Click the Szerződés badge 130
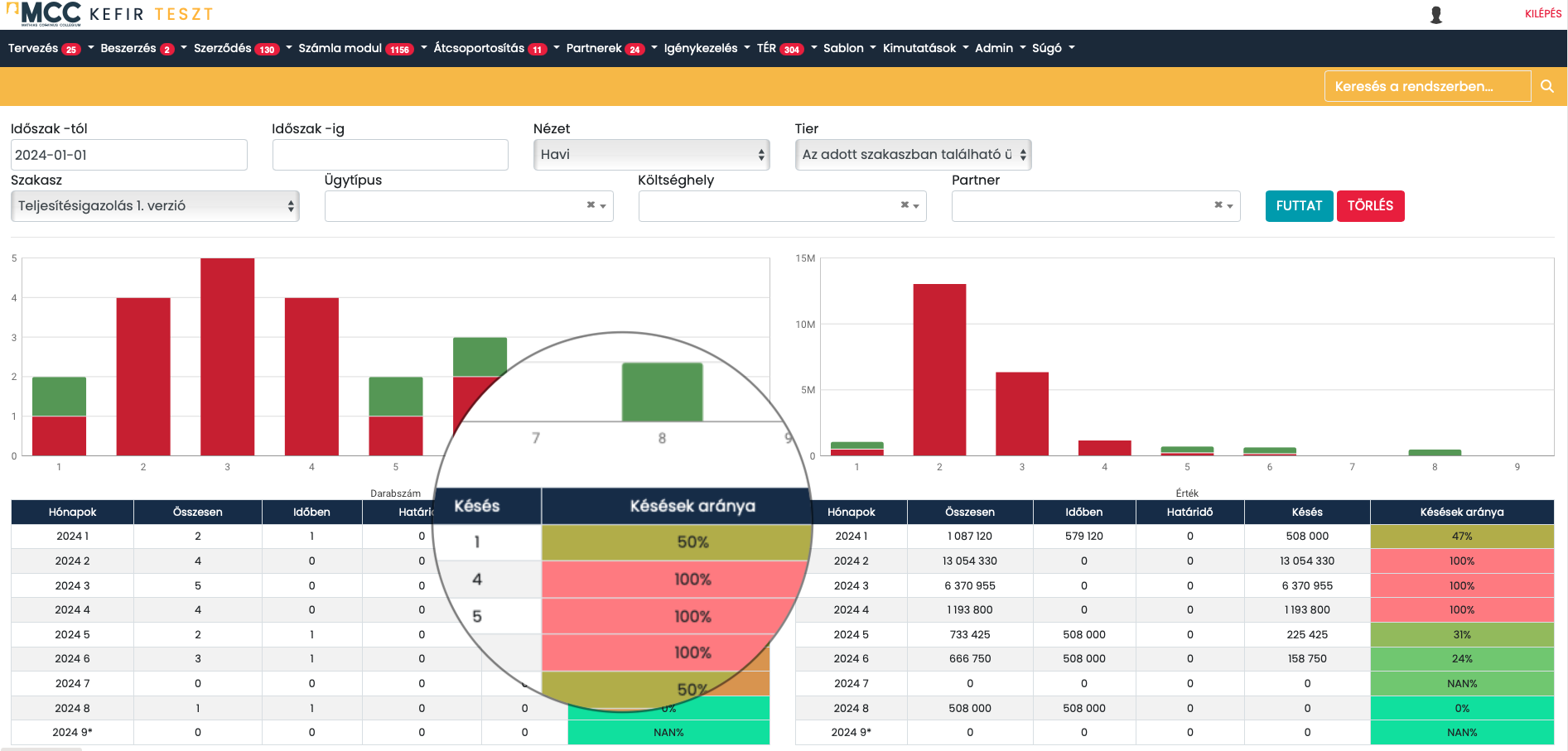The height and width of the screenshot is (751, 1568). [267, 50]
